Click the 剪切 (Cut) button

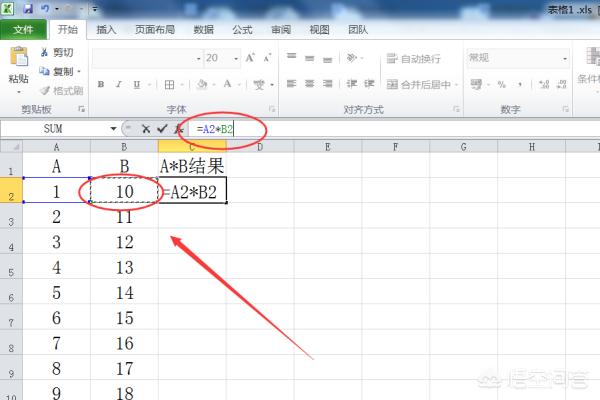coord(57,52)
